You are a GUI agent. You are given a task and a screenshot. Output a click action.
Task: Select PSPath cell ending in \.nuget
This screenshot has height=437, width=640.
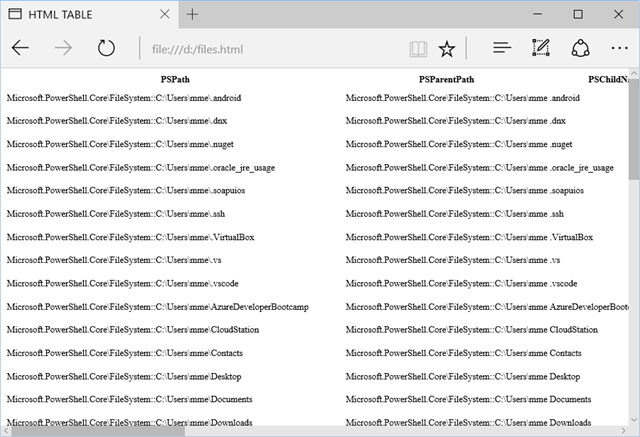[x=120, y=144]
